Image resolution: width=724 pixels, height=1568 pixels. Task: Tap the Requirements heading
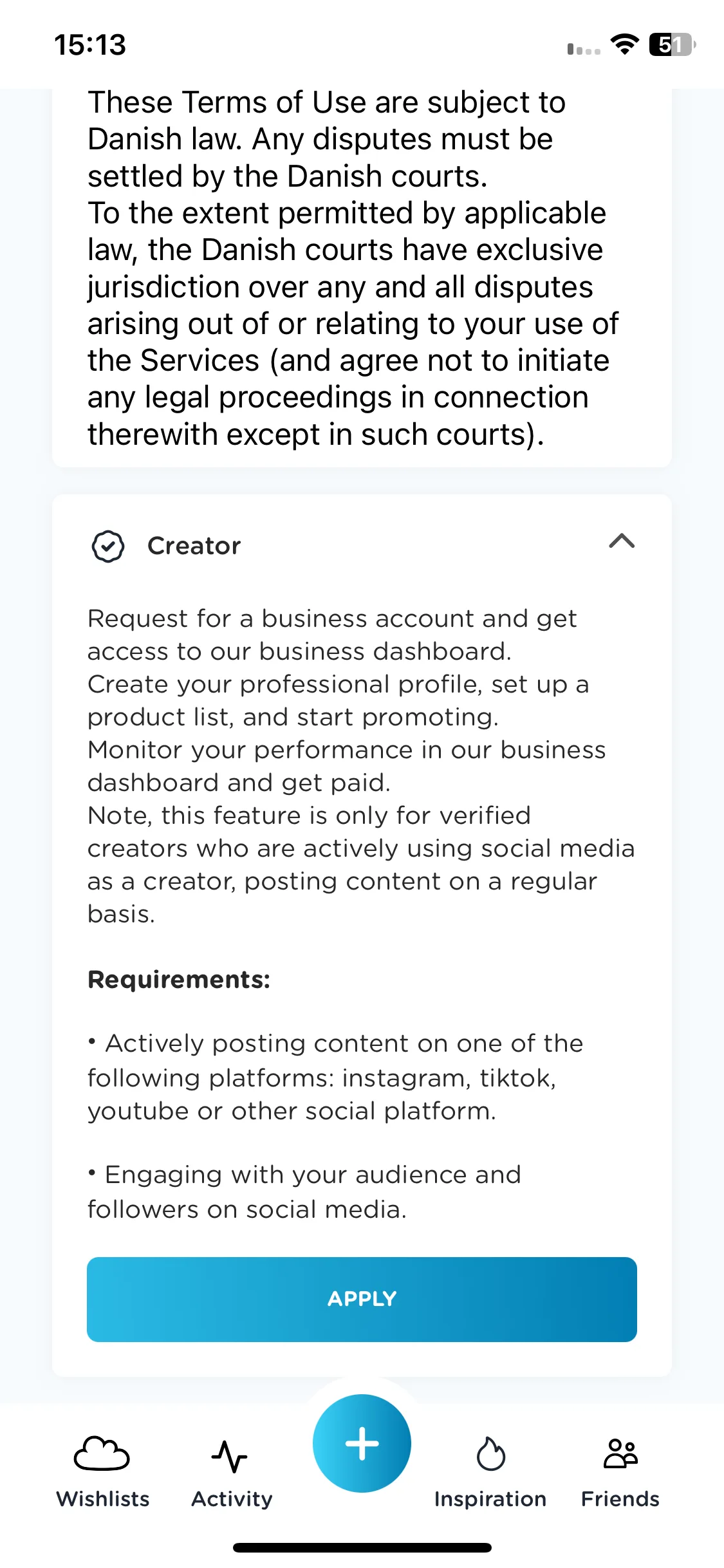pos(179,980)
